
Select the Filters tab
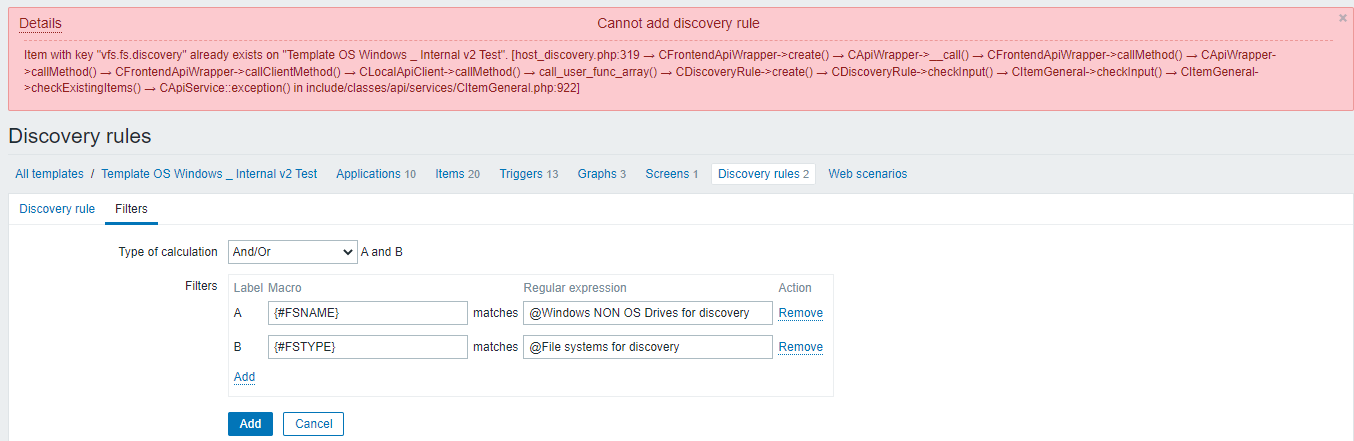131,209
